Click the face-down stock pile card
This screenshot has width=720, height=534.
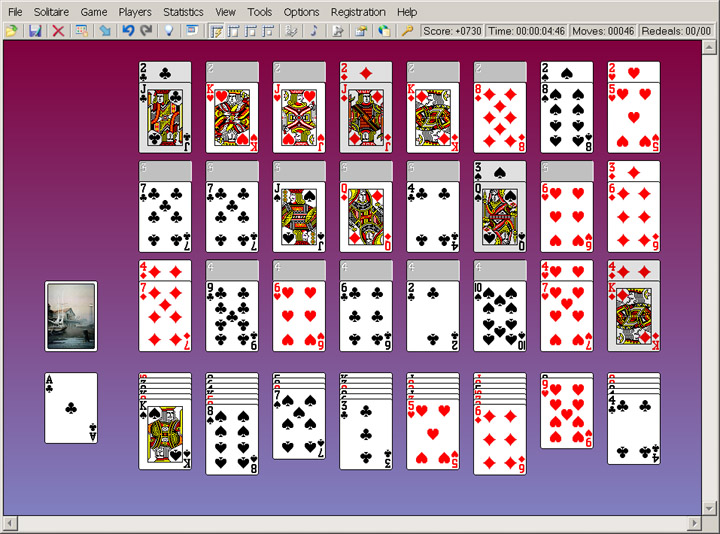point(71,316)
